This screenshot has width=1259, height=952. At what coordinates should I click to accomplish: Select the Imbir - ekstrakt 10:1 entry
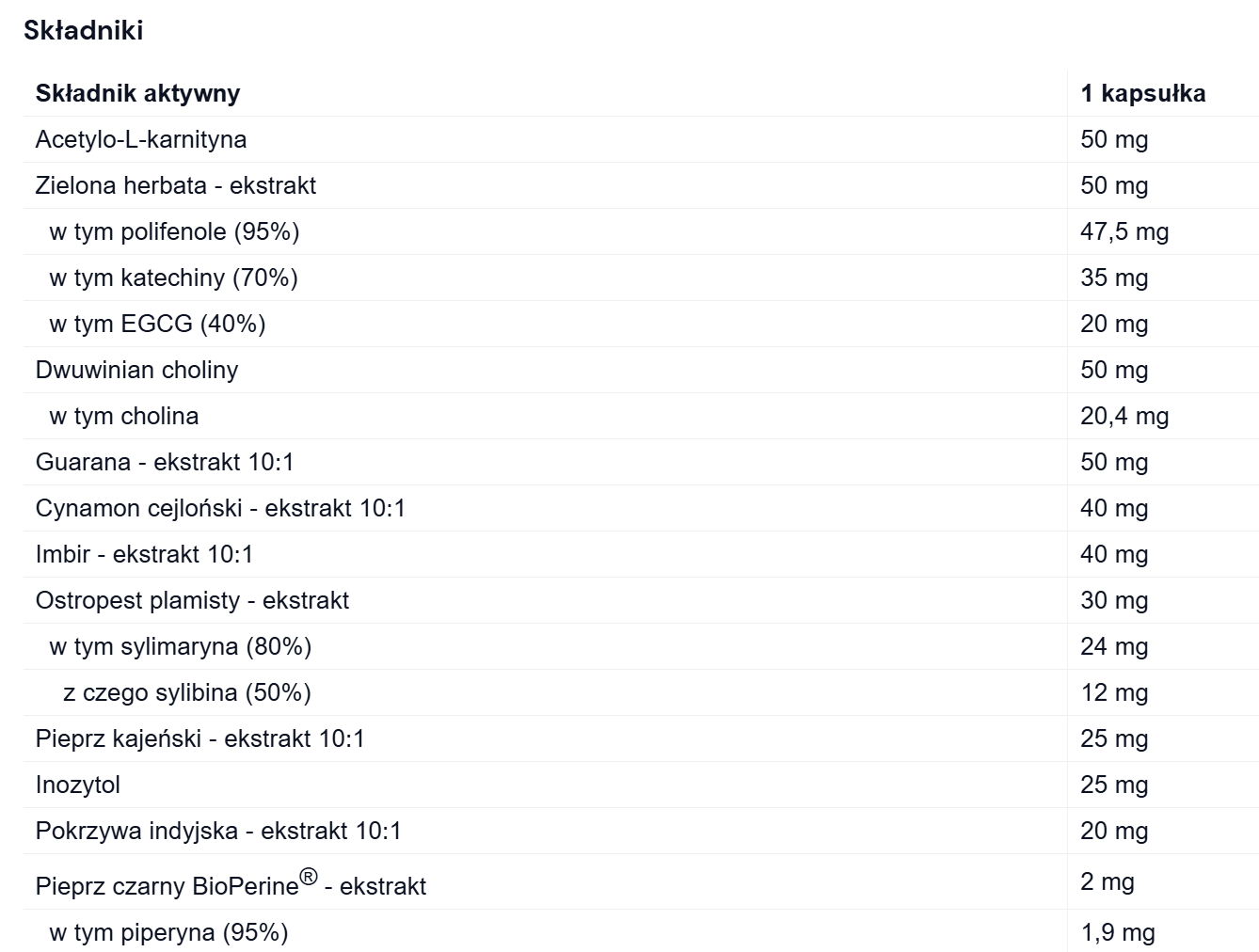(144, 554)
